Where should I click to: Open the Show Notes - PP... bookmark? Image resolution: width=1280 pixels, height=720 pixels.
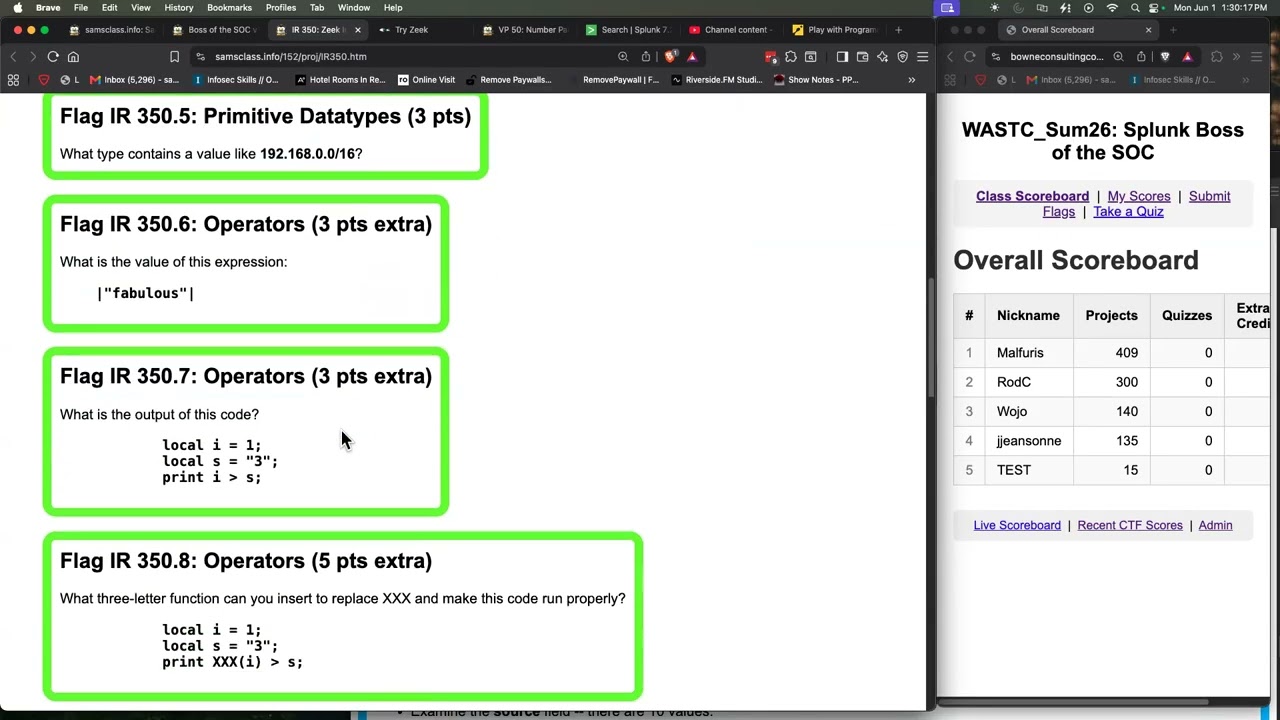coord(815,80)
